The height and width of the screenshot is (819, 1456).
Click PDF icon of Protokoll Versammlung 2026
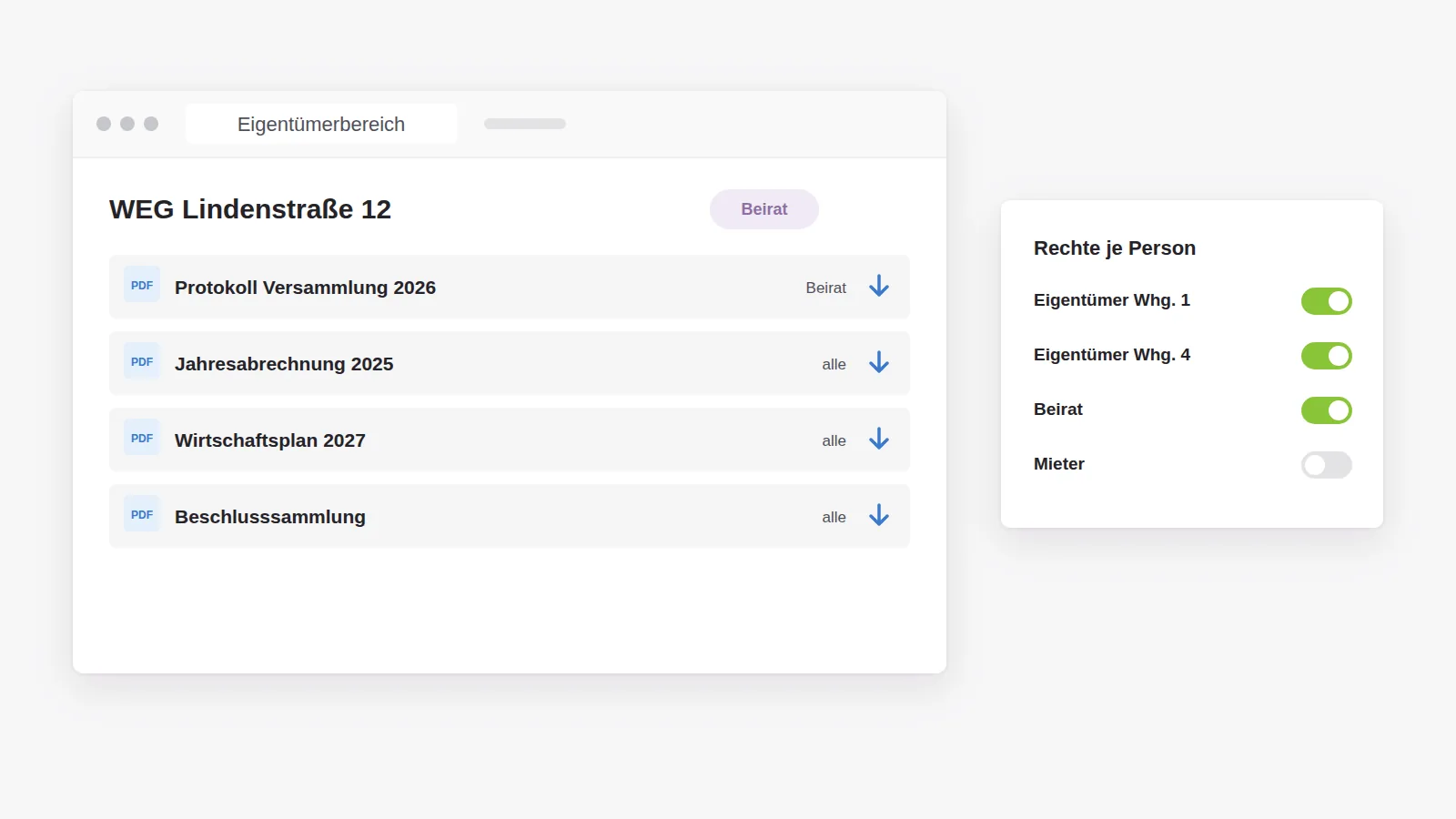(142, 285)
